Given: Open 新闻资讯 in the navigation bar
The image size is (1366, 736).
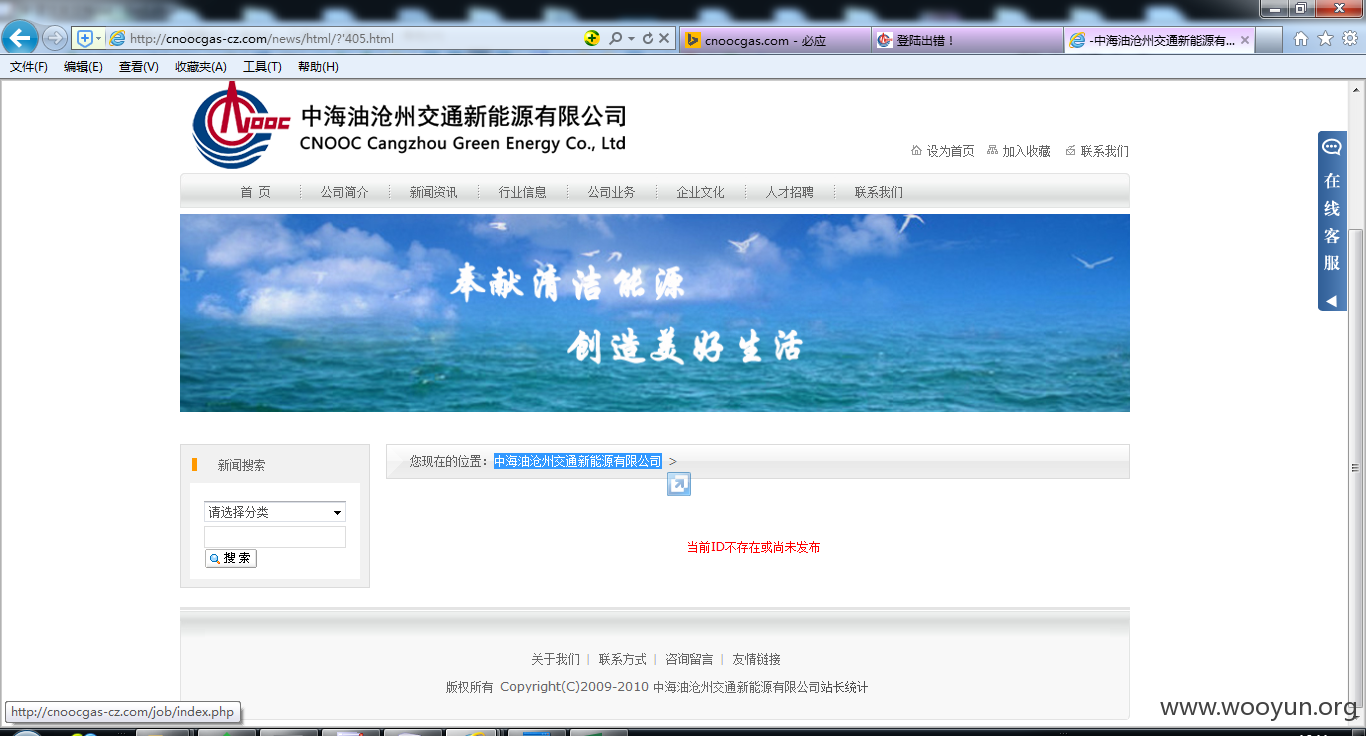Looking at the screenshot, I should click(433, 192).
